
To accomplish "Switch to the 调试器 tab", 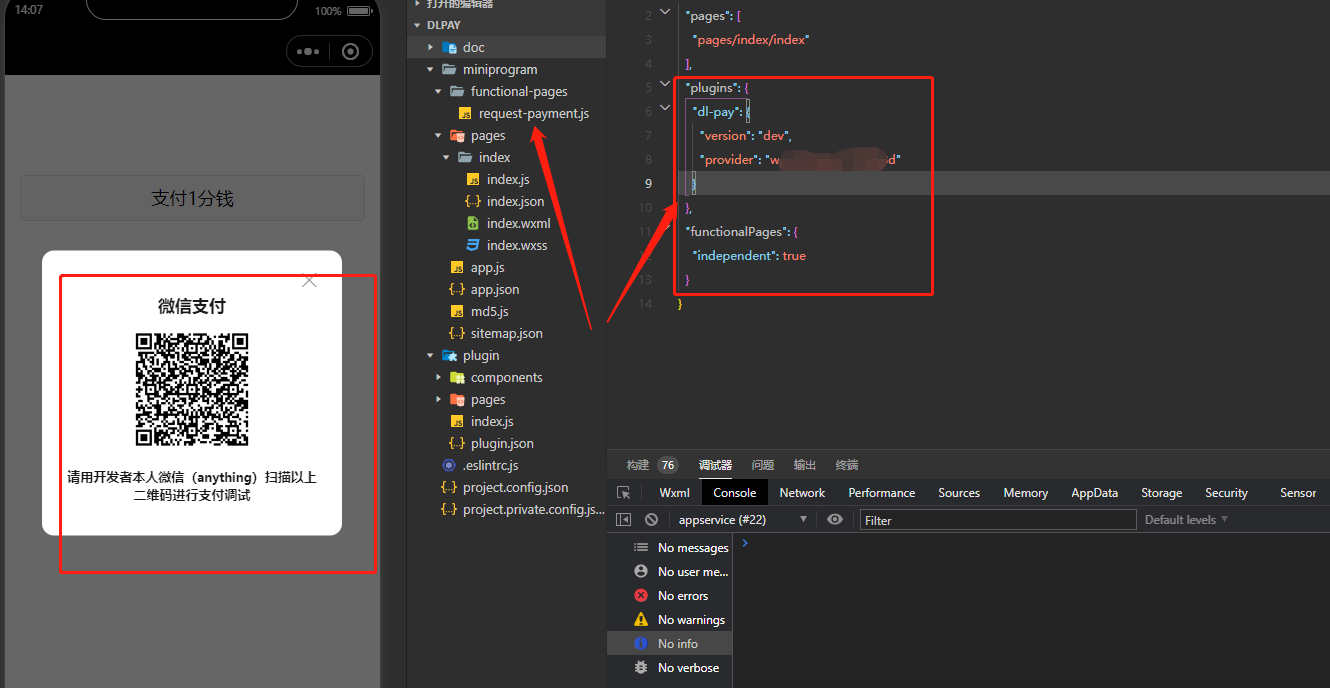I will (715, 465).
